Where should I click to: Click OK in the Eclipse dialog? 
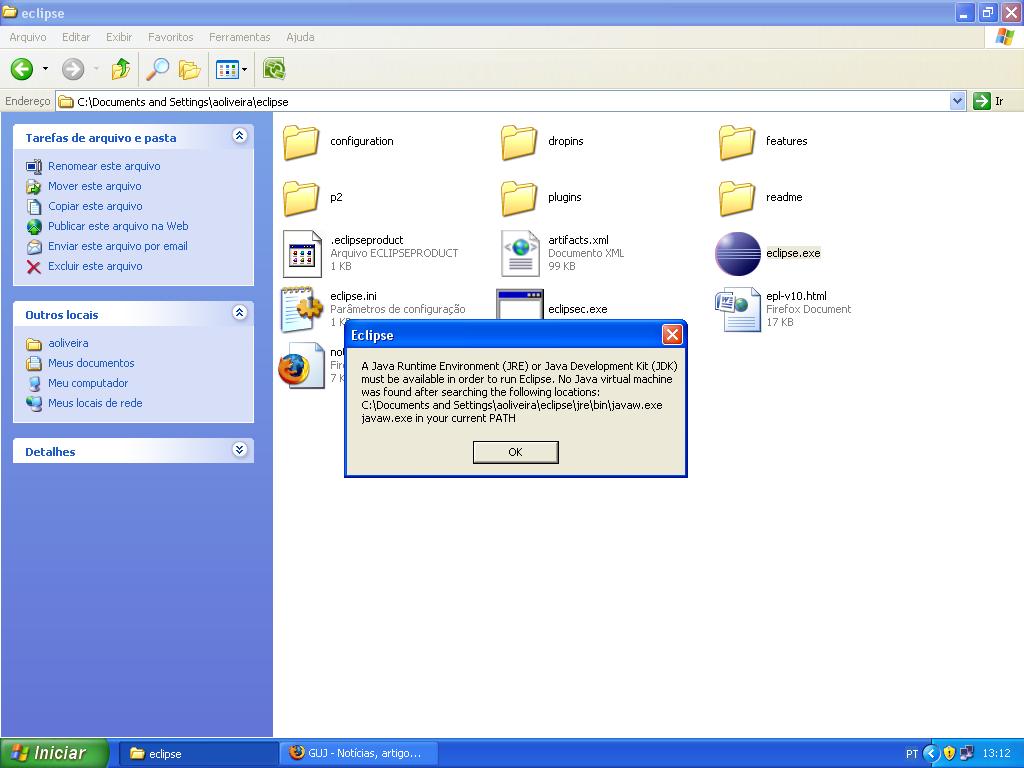pyautogui.click(x=515, y=452)
